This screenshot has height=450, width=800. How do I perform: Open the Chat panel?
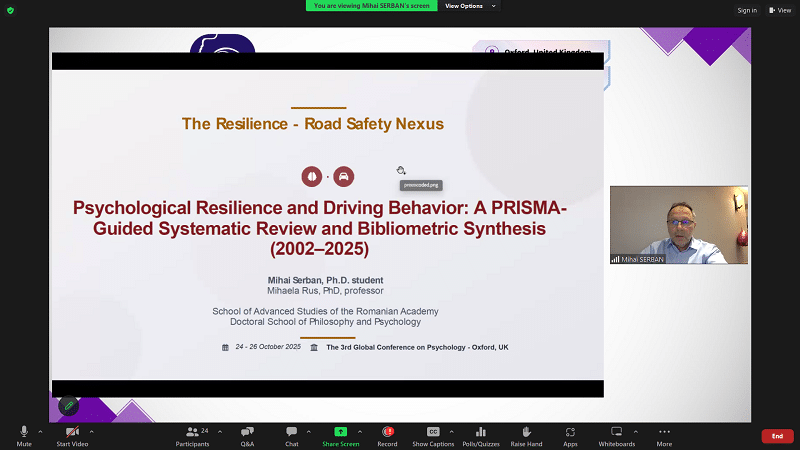pyautogui.click(x=292, y=434)
